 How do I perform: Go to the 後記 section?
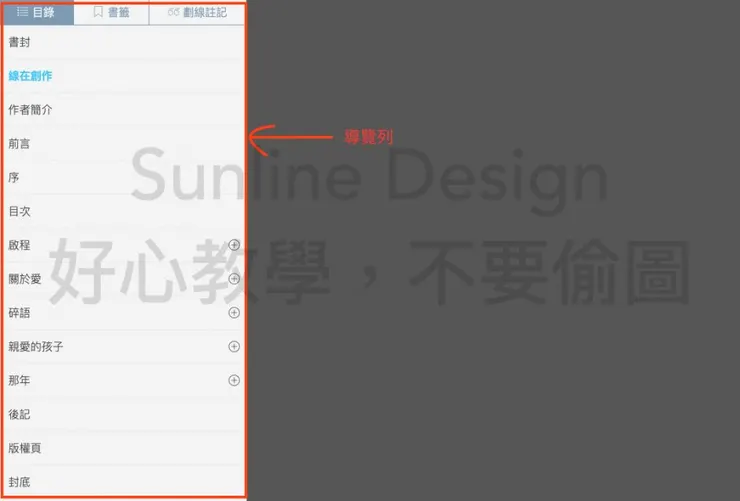(x=124, y=414)
